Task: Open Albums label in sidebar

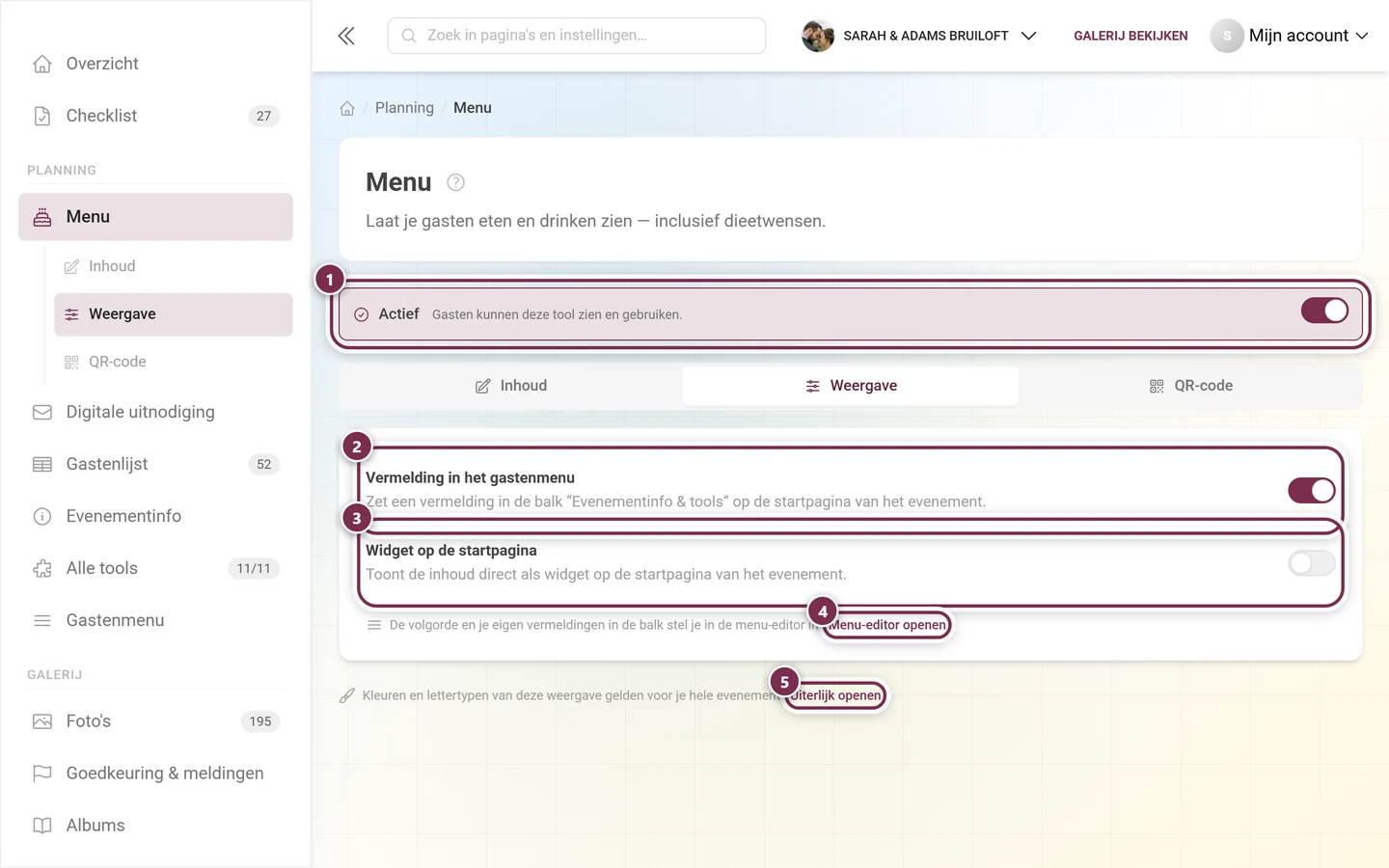Action: [95, 826]
